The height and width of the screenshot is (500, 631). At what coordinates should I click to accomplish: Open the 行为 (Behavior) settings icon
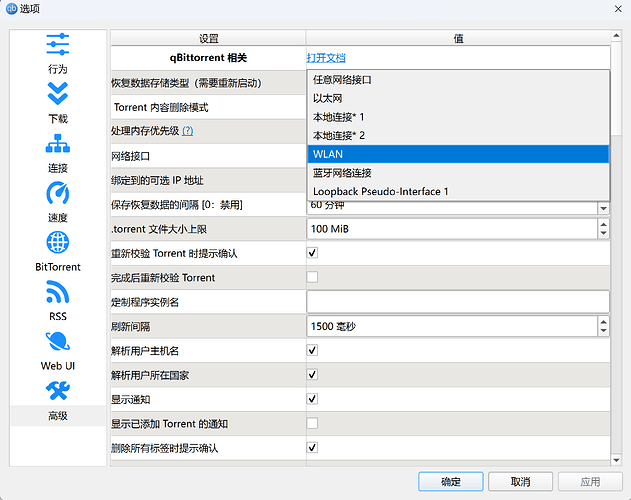[58, 44]
